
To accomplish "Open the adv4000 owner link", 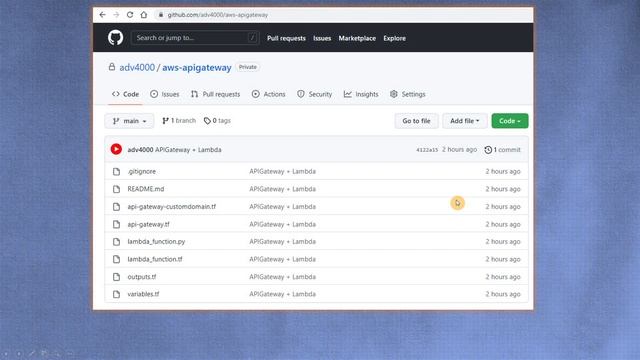I will [x=137, y=67].
